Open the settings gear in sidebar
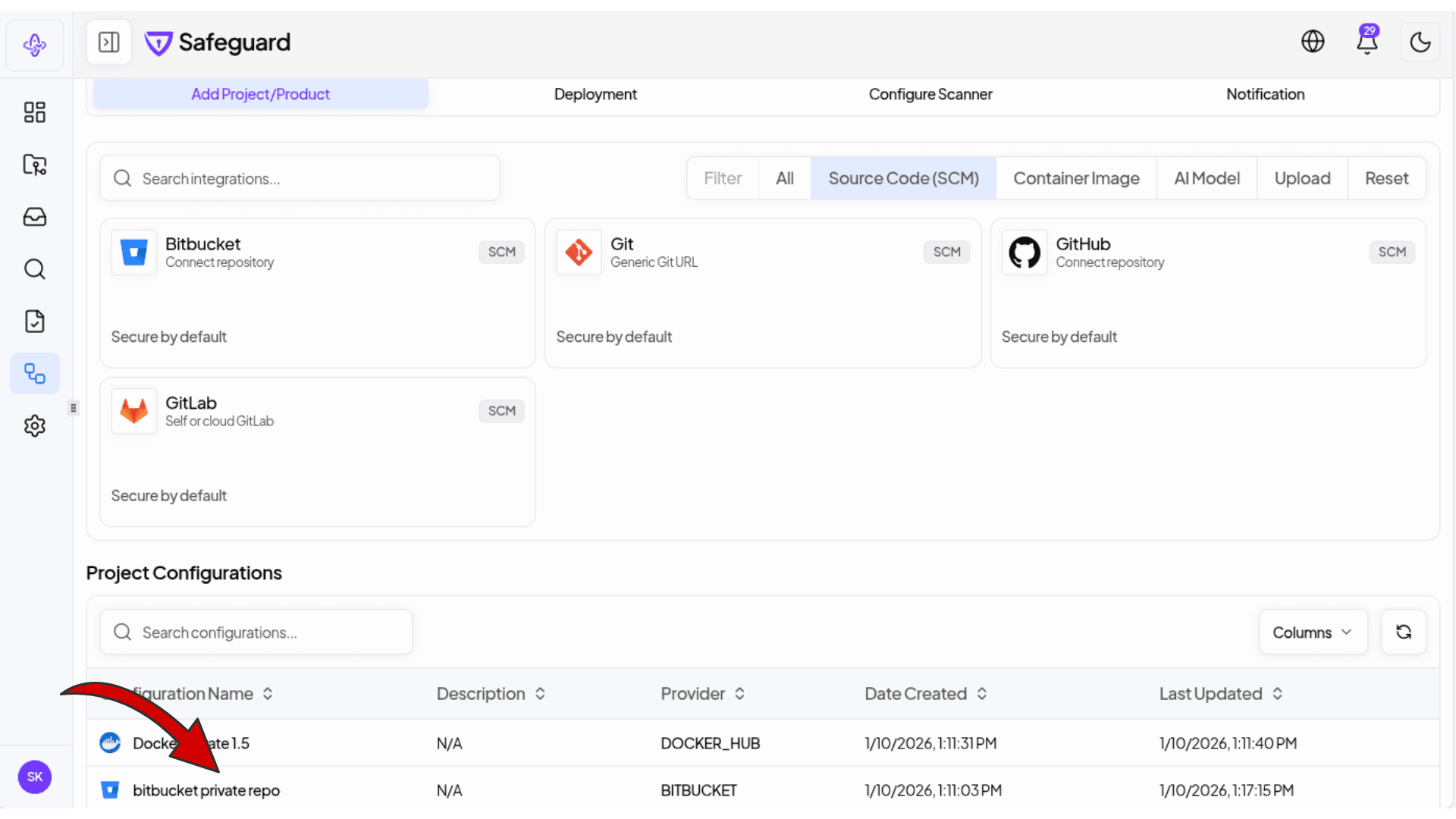 pyautogui.click(x=35, y=426)
